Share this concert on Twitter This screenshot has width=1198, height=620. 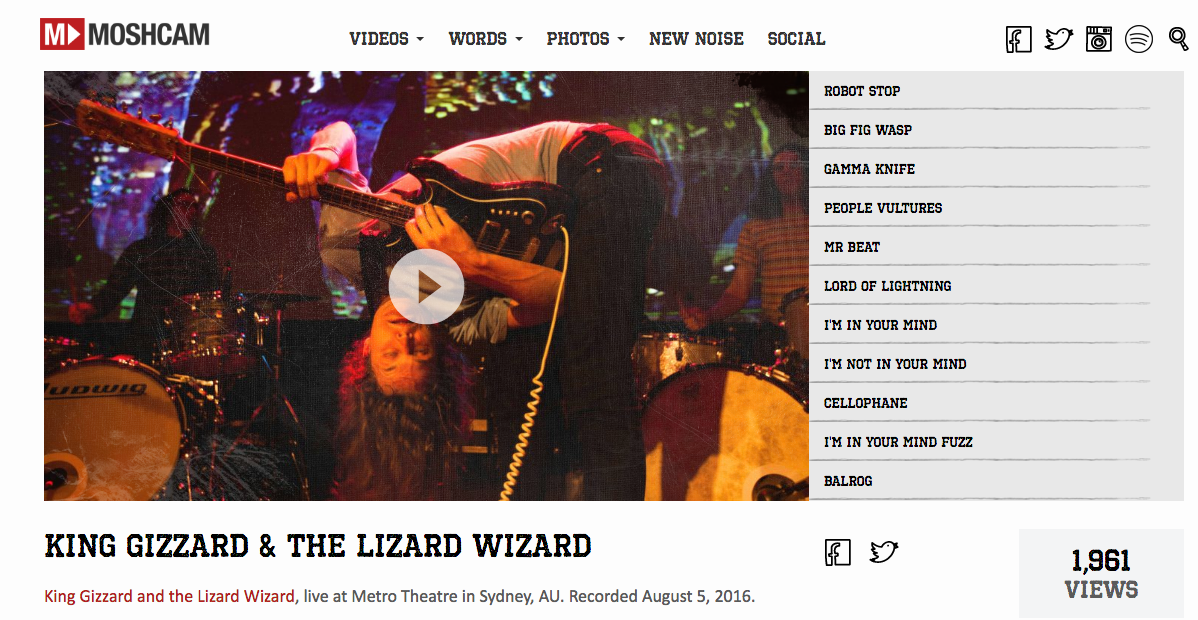click(884, 551)
